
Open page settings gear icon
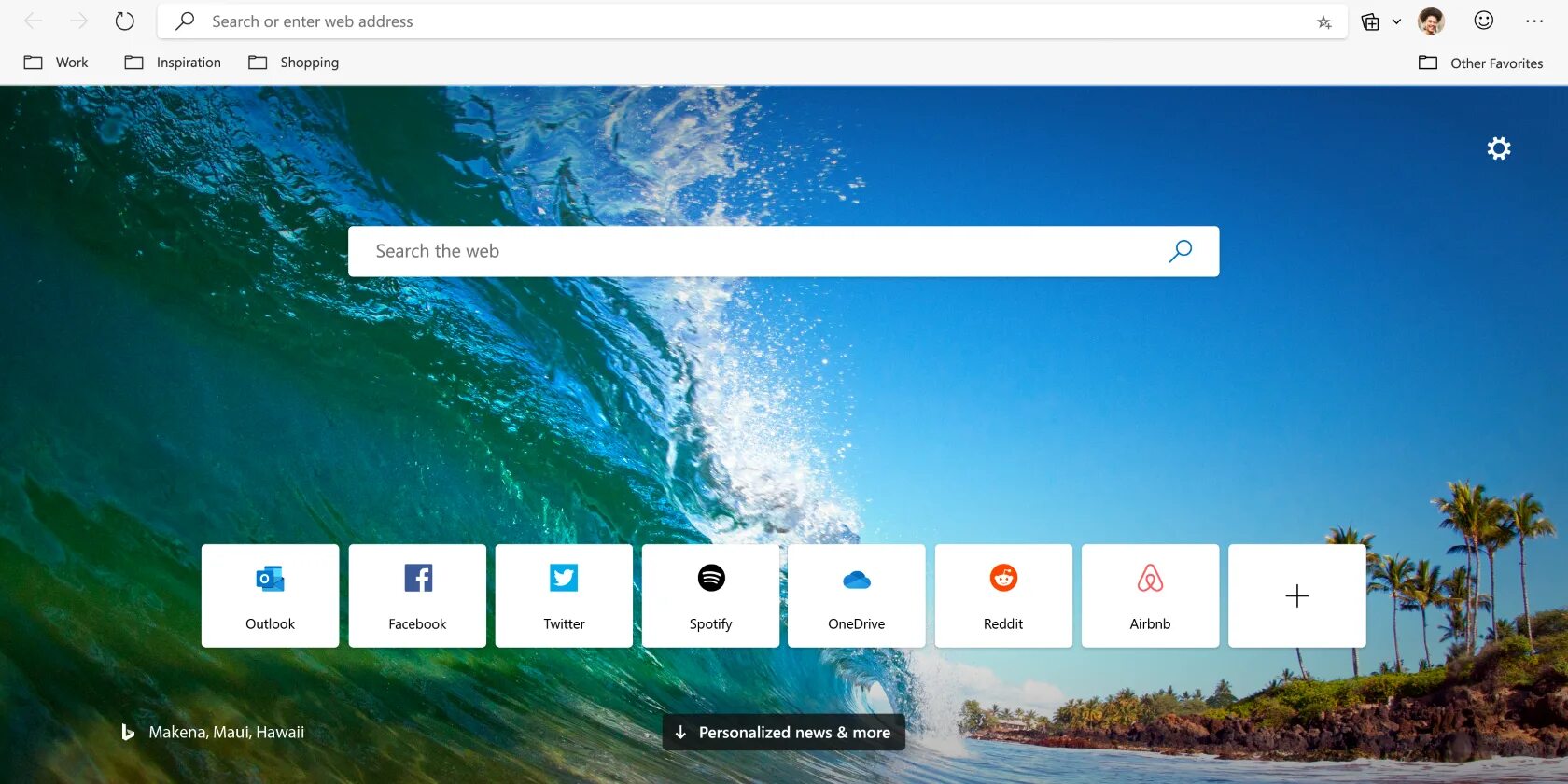1499,148
